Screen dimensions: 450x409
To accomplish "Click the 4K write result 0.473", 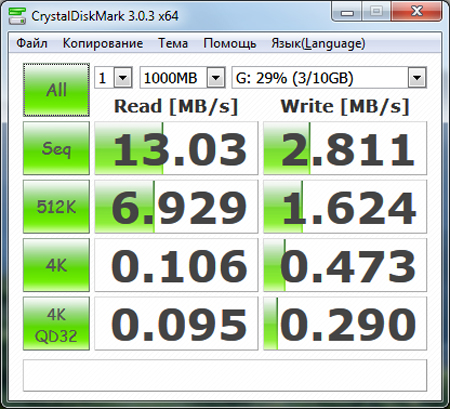I will tap(345, 265).
